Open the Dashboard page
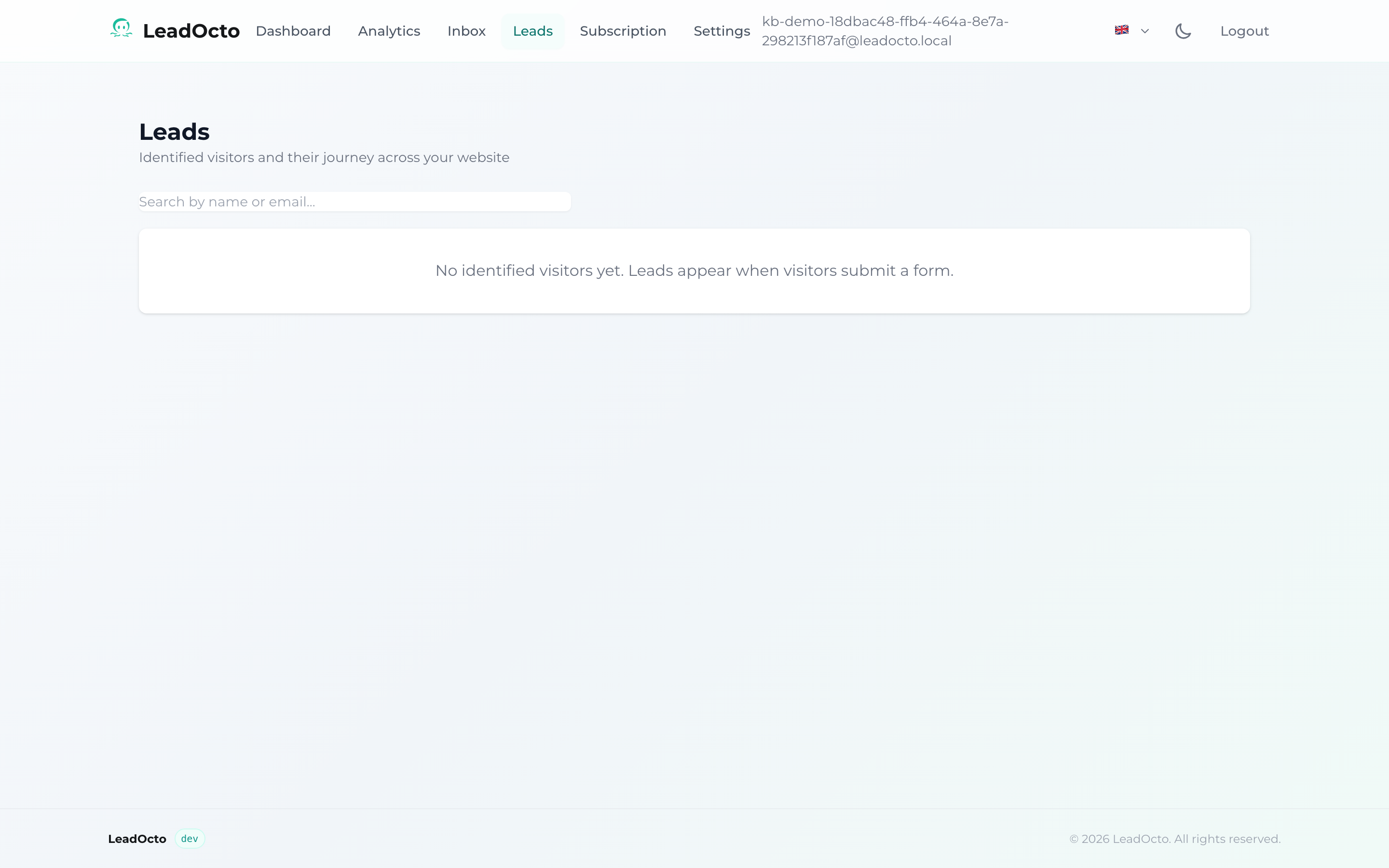The width and height of the screenshot is (1389, 868). click(293, 31)
